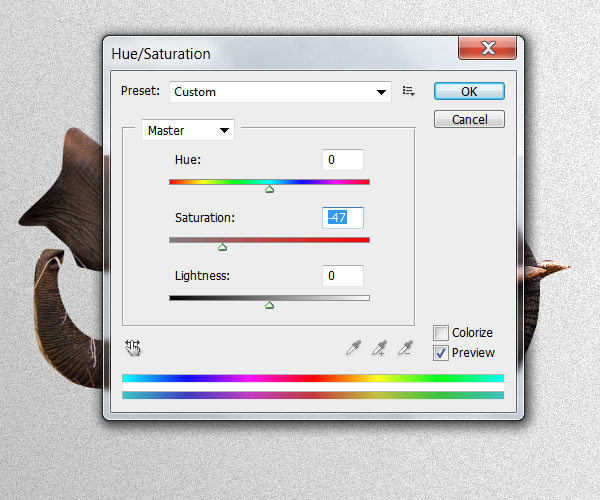Image resolution: width=600 pixels, height=500 pixels.
Task: Click the Saturation value field showing -47
Action: click(x=343, y=218)
